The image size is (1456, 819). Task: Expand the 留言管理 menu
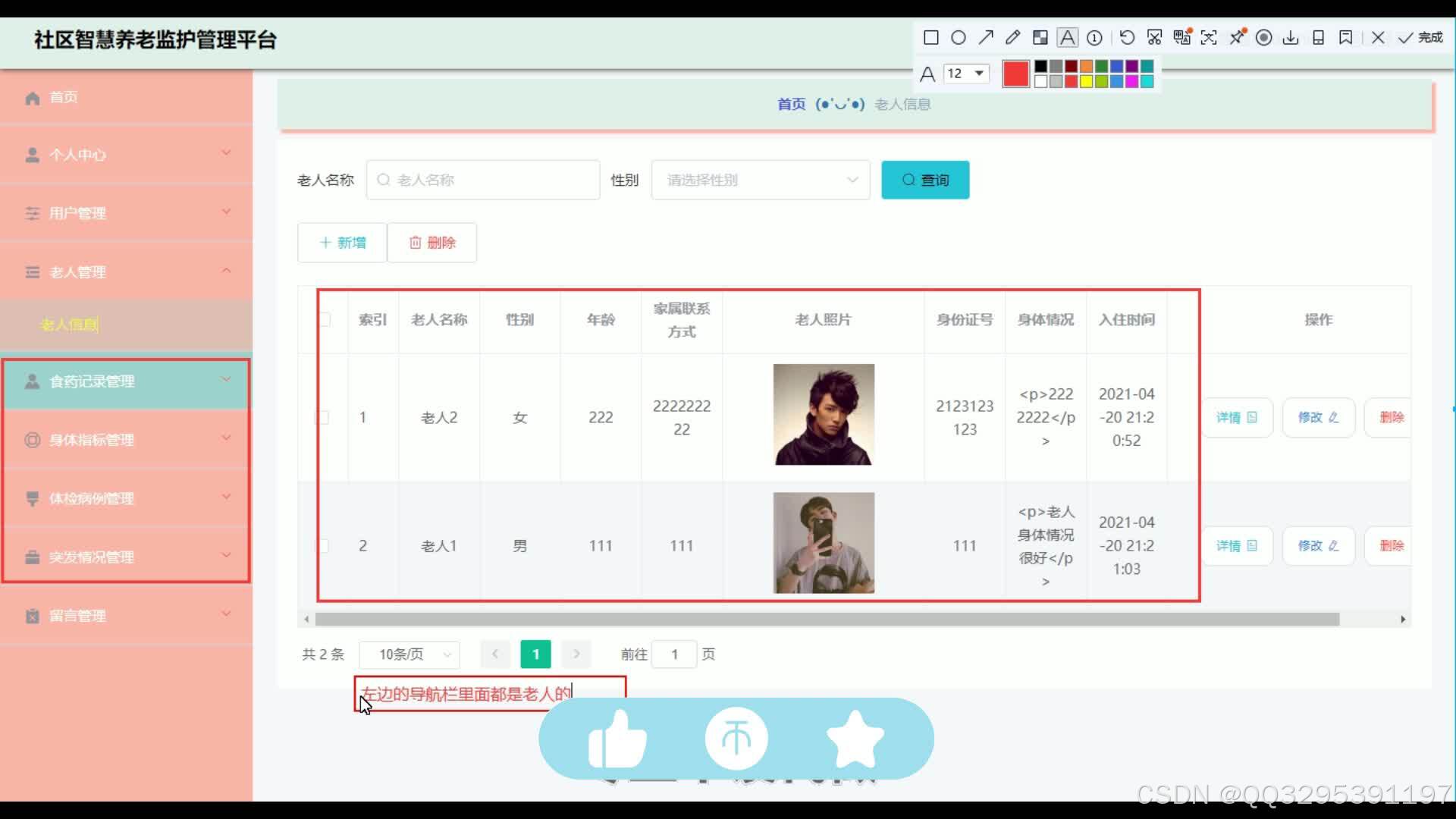[x=126, y=616]
